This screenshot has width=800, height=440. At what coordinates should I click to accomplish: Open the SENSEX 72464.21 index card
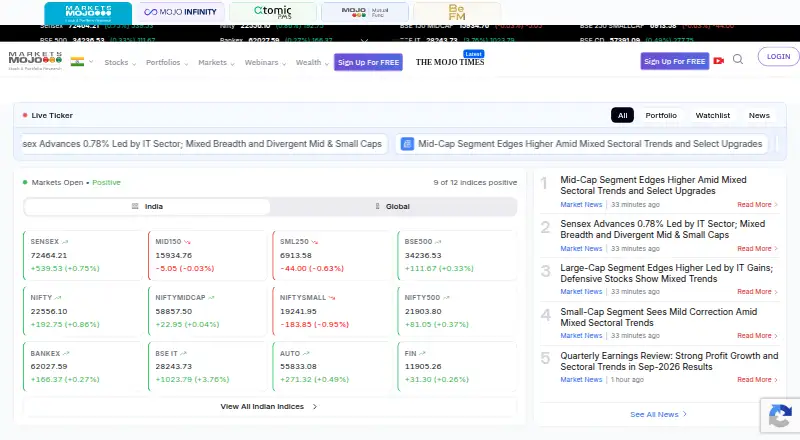(82, 255)
